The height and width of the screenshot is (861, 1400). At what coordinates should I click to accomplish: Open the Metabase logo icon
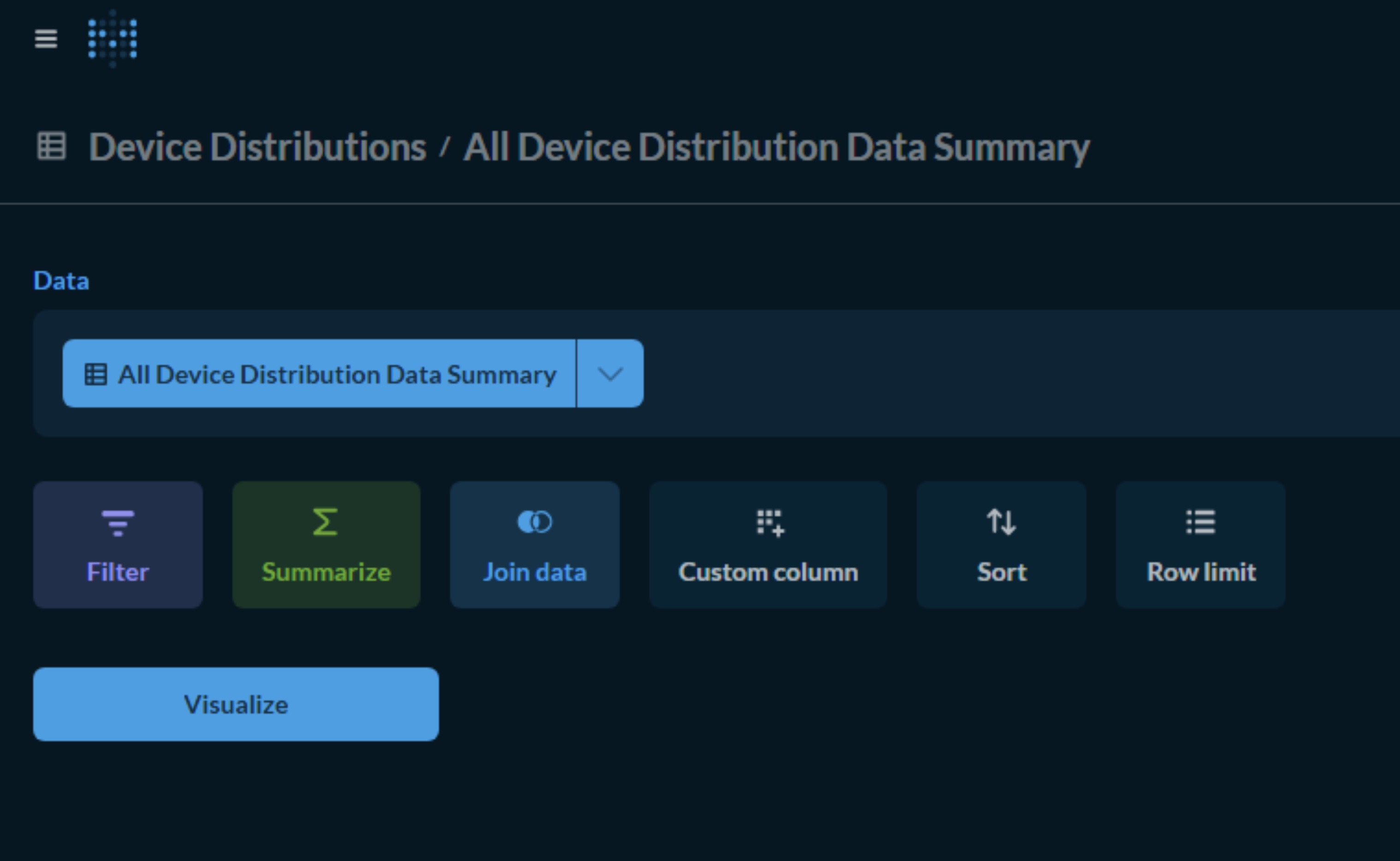click(112, 40)
